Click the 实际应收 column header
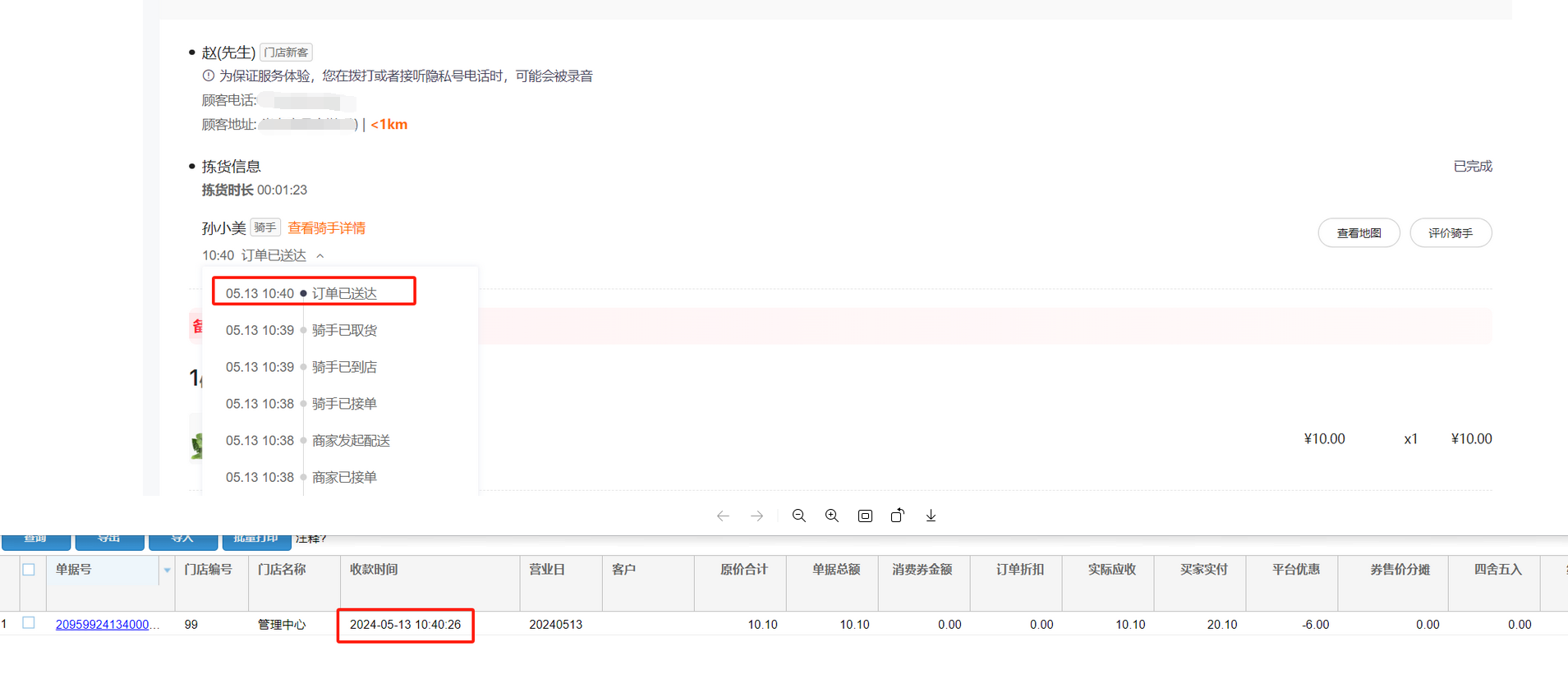Viewport: 1568px width, 674px height. (x=1112, y=570)
